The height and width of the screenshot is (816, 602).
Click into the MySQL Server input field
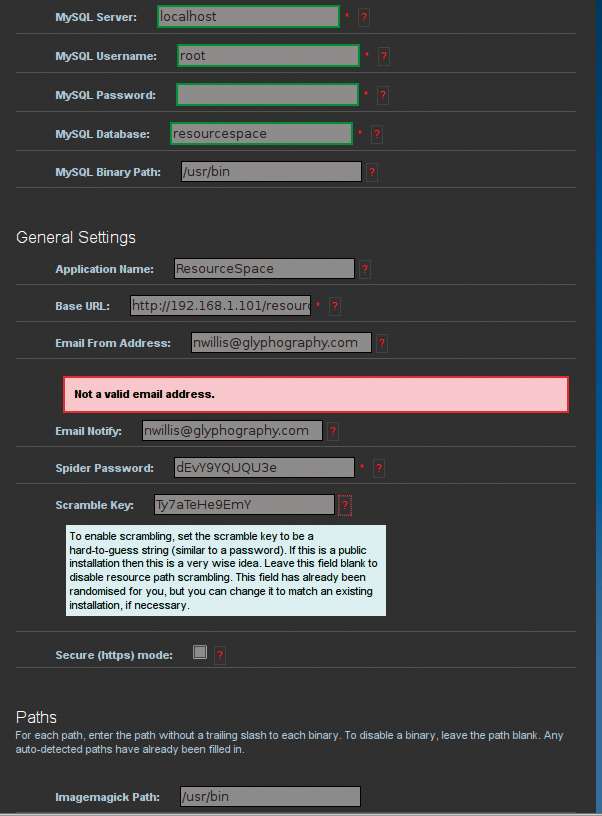click(249, 17)
